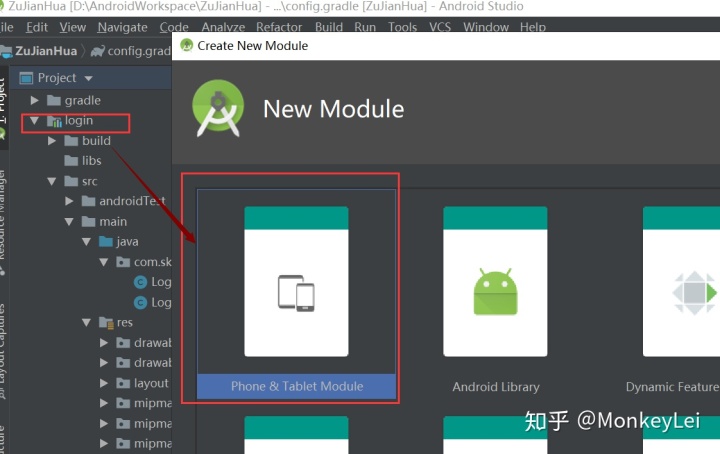
Task: Click the Project panel window icon
Action: click(x=26, y=78)
